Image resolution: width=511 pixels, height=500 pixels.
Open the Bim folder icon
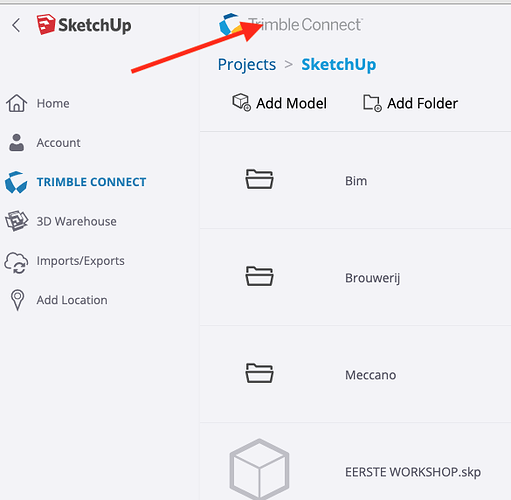point(259,179)
